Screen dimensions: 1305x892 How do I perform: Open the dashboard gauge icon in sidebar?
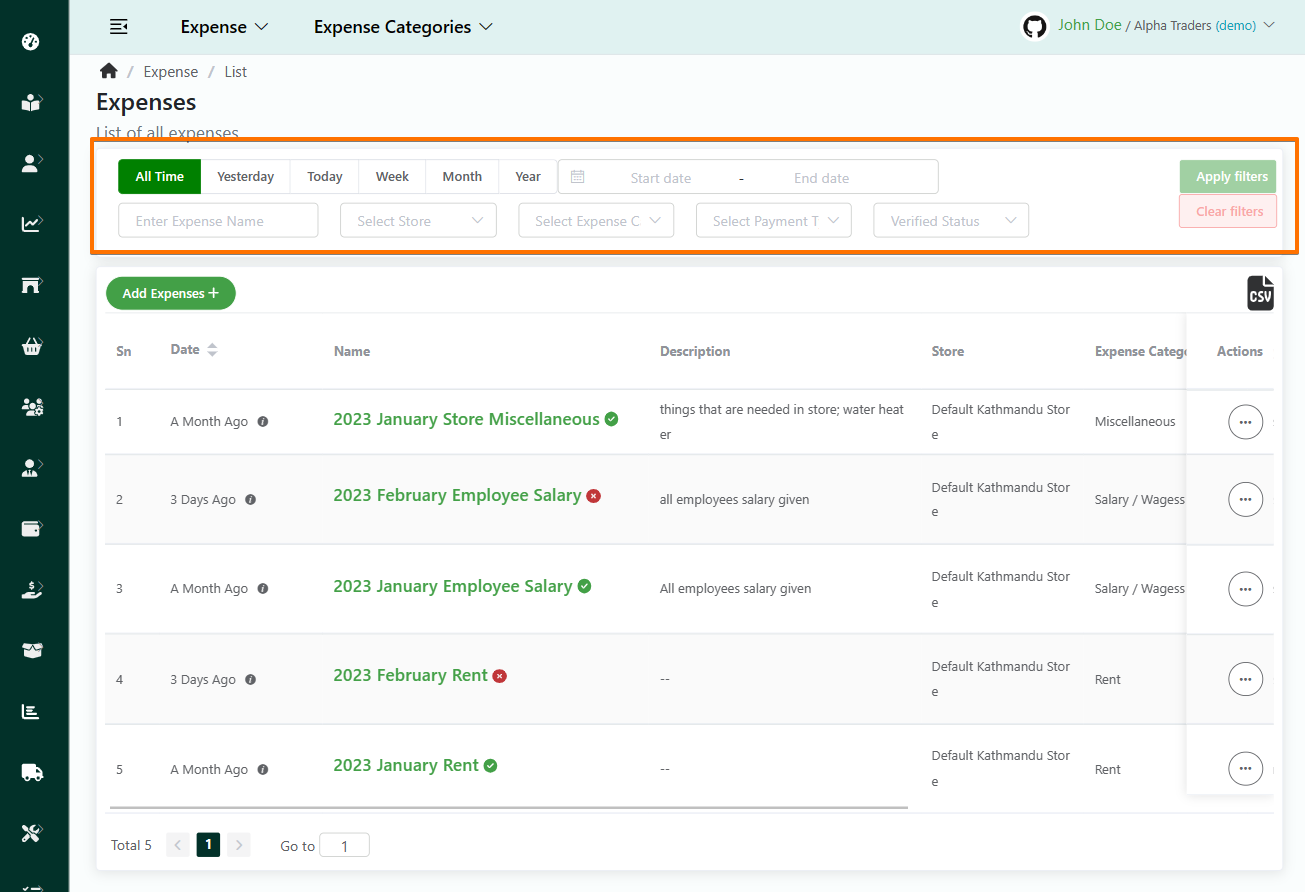tap(30, 42)
